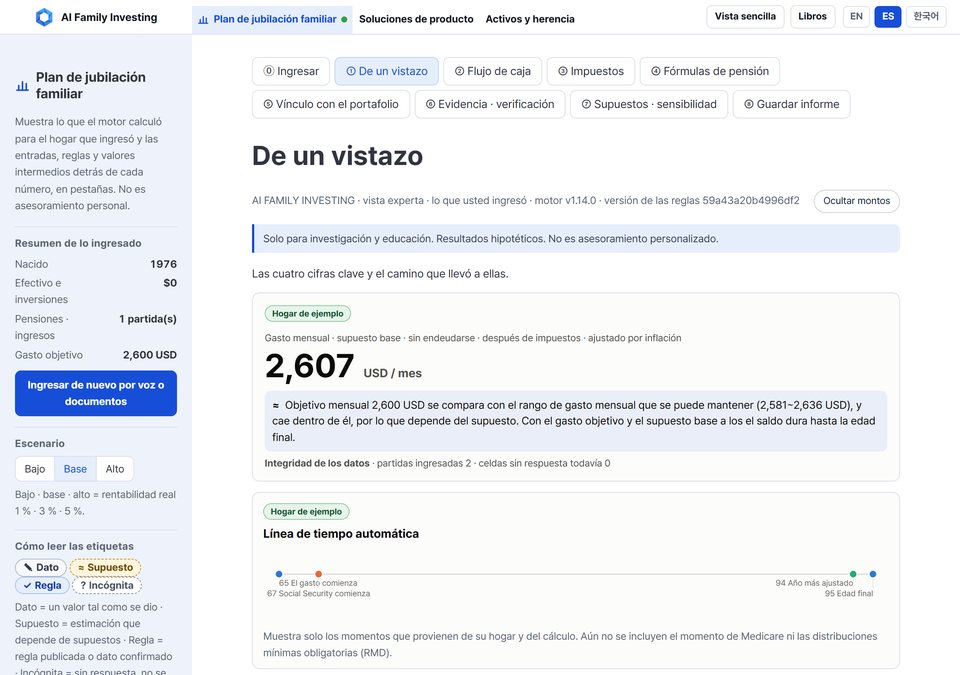Open the Guardar informe tab
Viewport: 960px width, 675px height.
tap(792, 104)
